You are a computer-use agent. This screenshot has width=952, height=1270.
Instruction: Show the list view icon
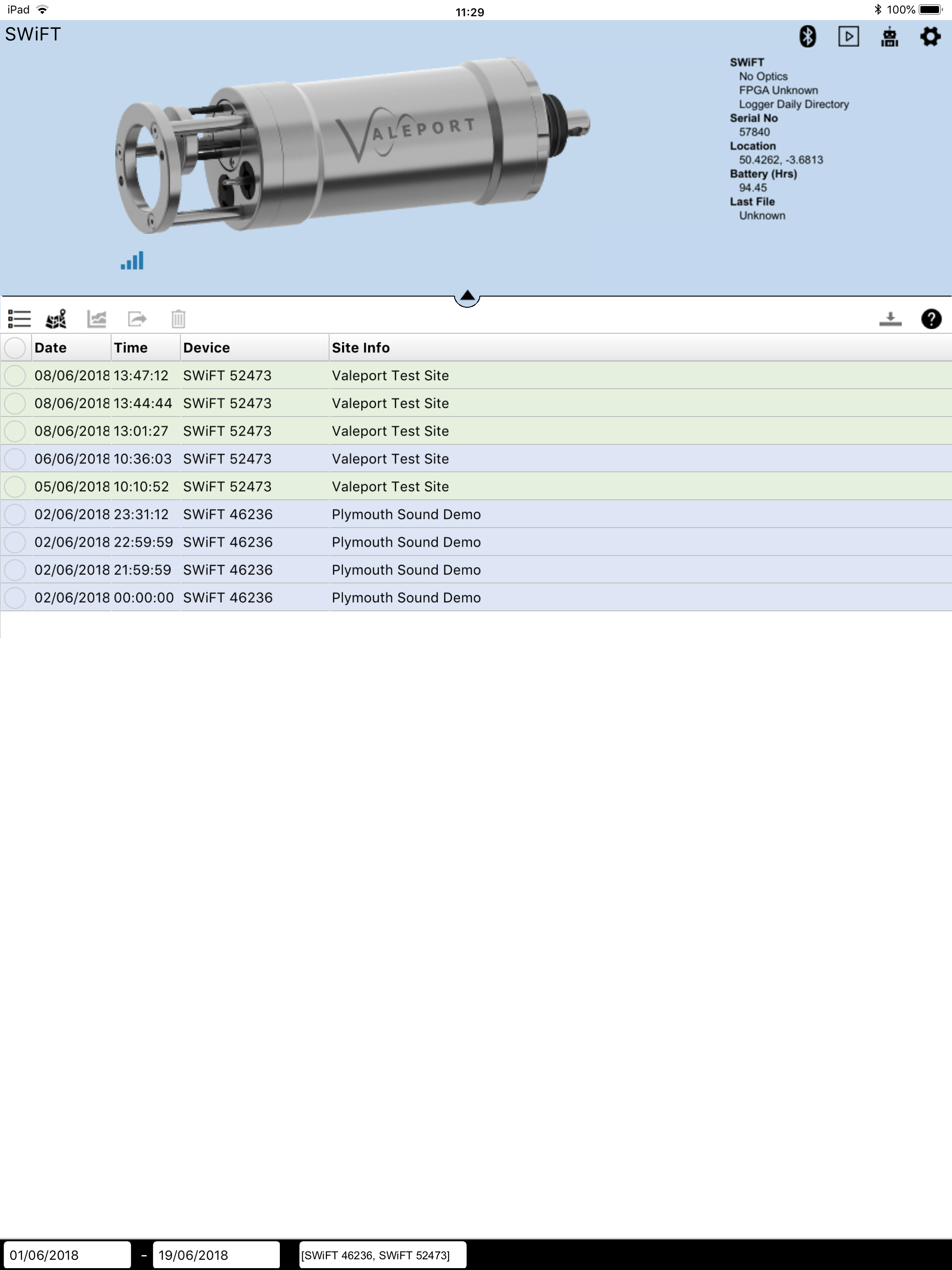point(20,318)
